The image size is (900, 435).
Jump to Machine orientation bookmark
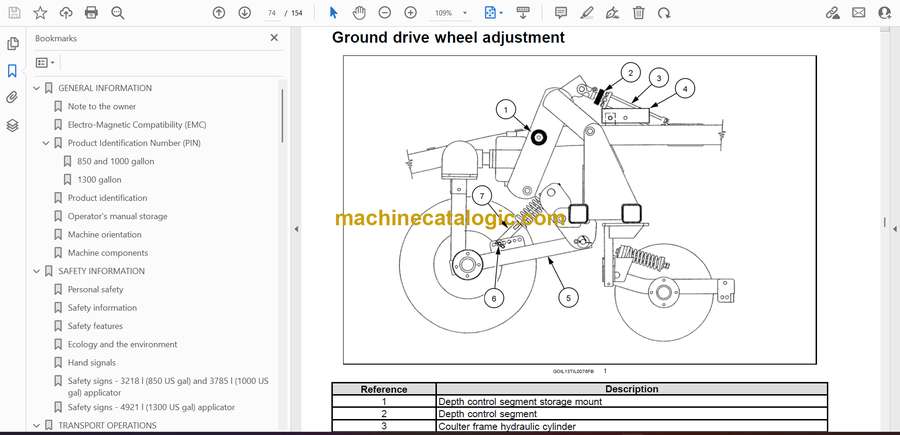coord(104,235)
